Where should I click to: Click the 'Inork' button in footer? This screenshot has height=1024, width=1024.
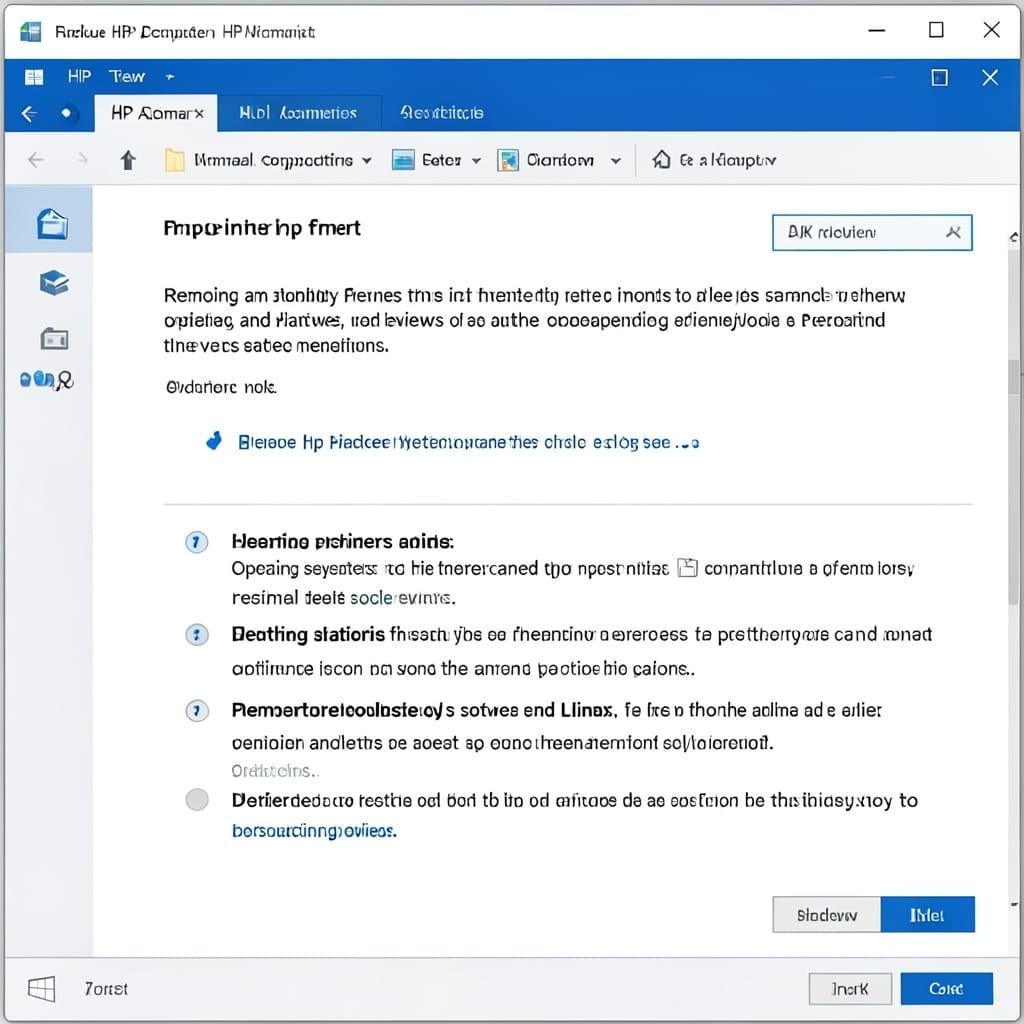(x=850, y=989)
